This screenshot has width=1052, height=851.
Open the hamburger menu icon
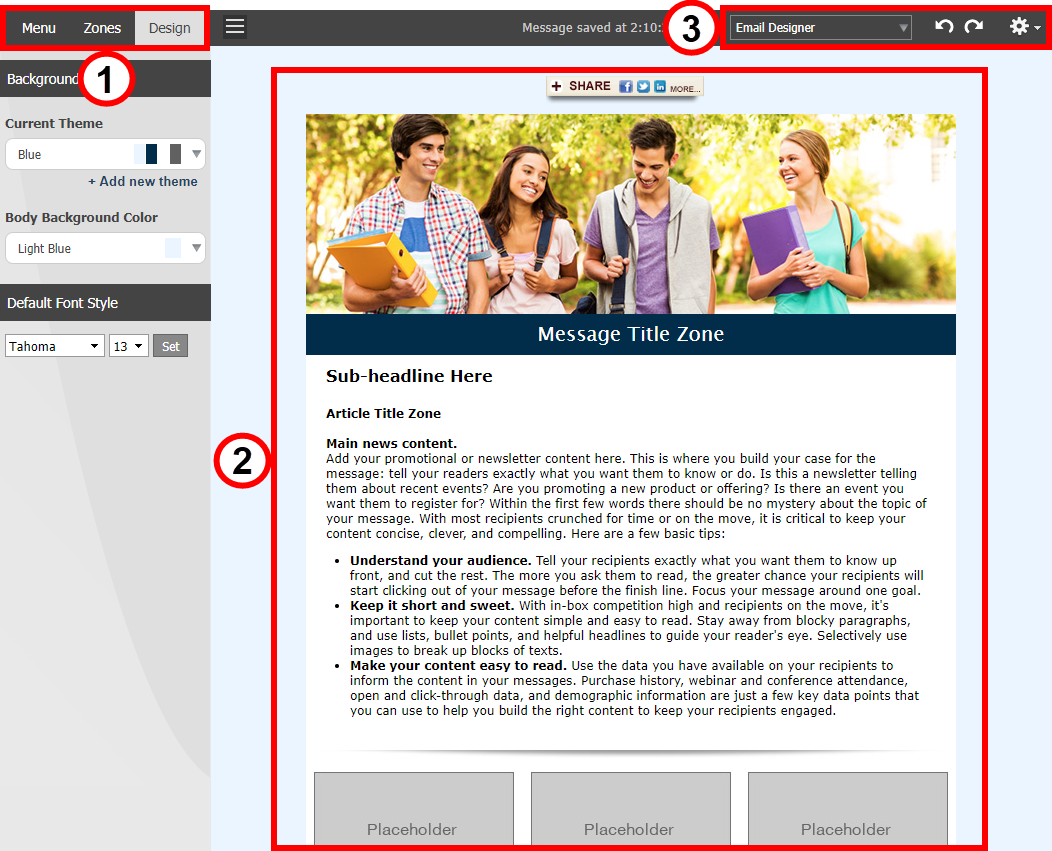pos(235,27)
